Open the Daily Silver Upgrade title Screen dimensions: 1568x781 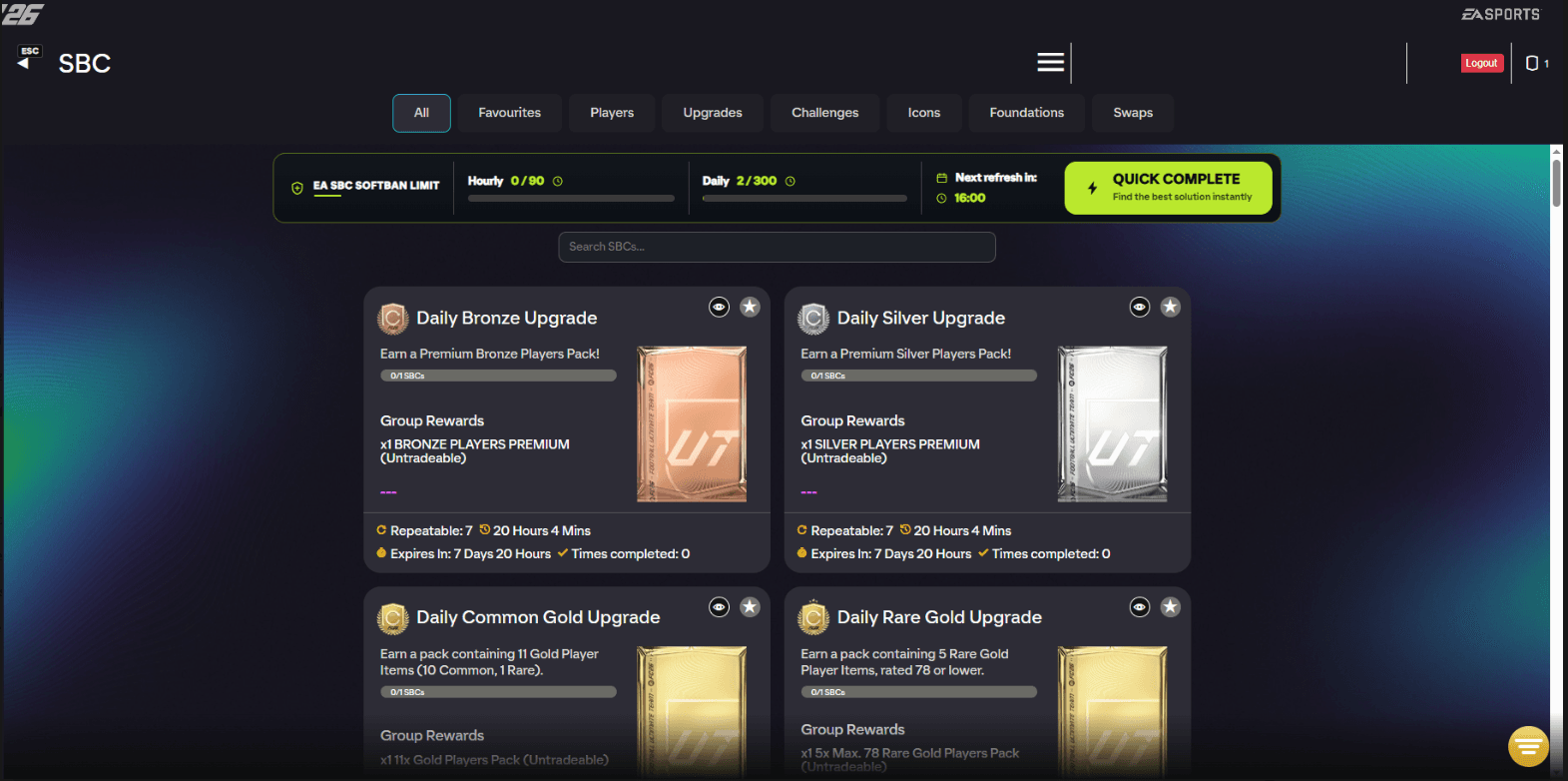tap(921, 318)
